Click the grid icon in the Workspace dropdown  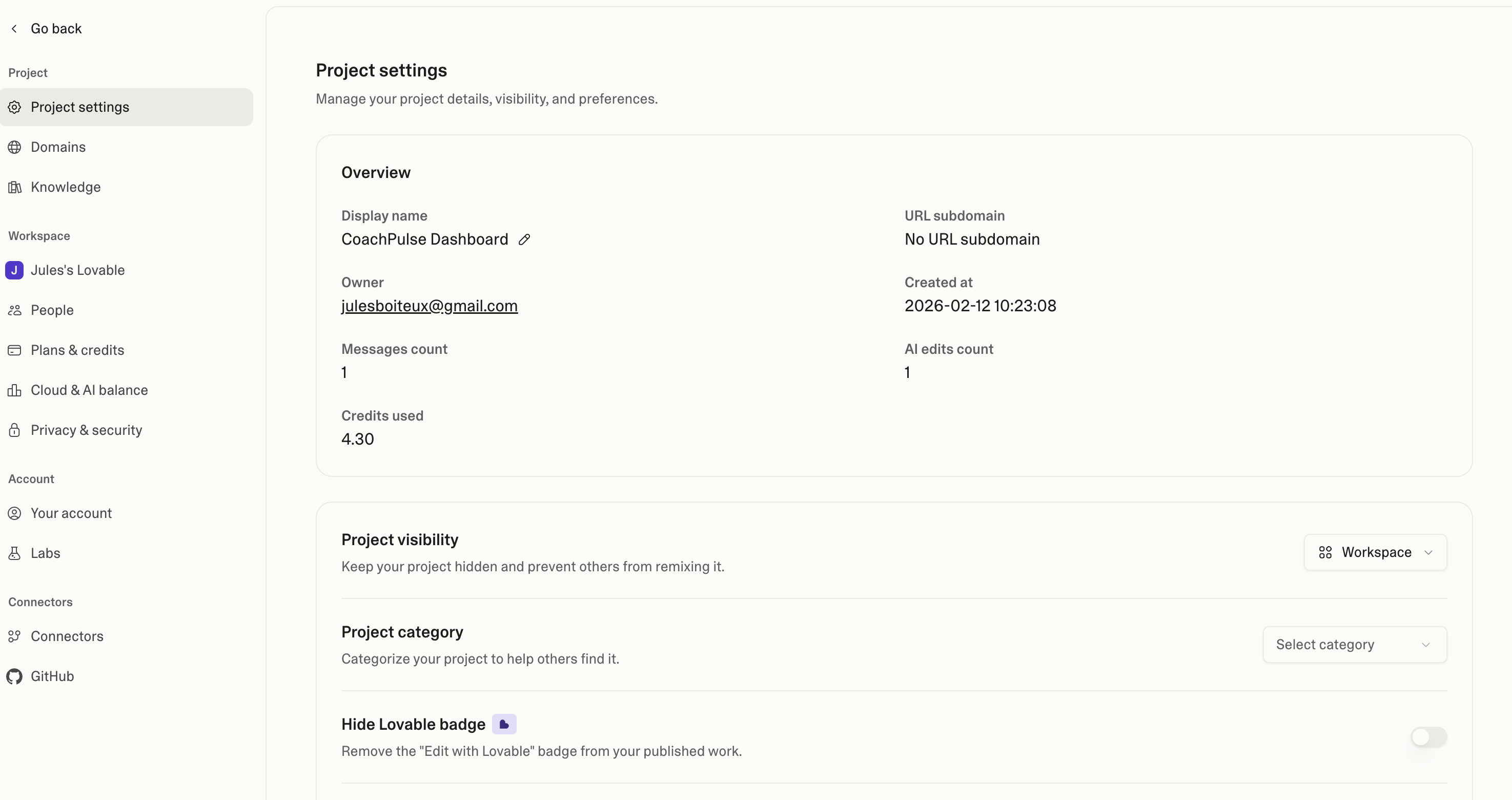click(1325, 552)
